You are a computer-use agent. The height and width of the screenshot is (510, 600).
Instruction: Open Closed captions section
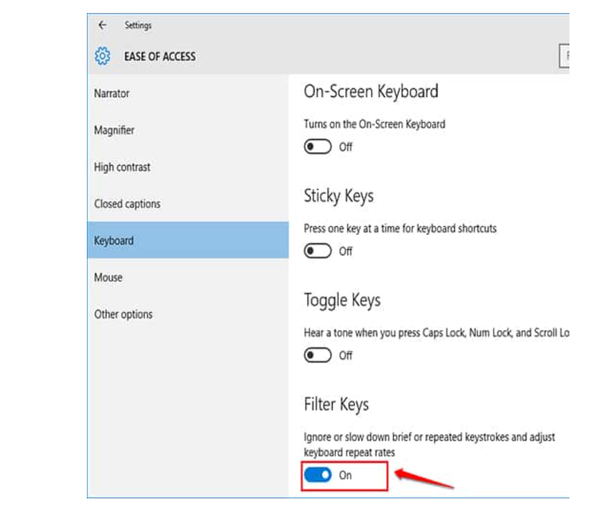pyautogui.click(x=127, y=204)
